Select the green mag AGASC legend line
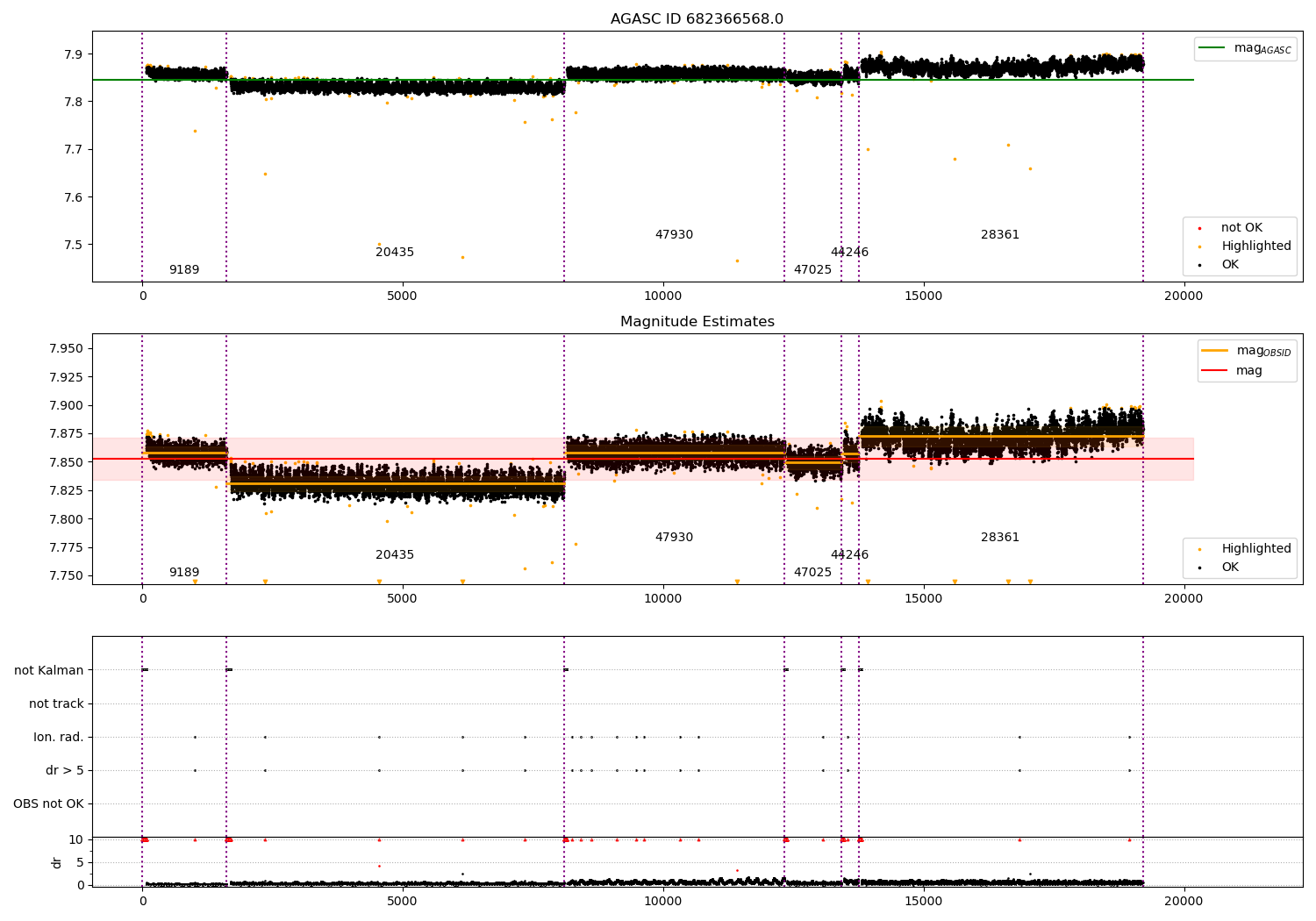The height and width of the screenshot is (921, 1316). pyautogui.click(x=1212, y=48)
